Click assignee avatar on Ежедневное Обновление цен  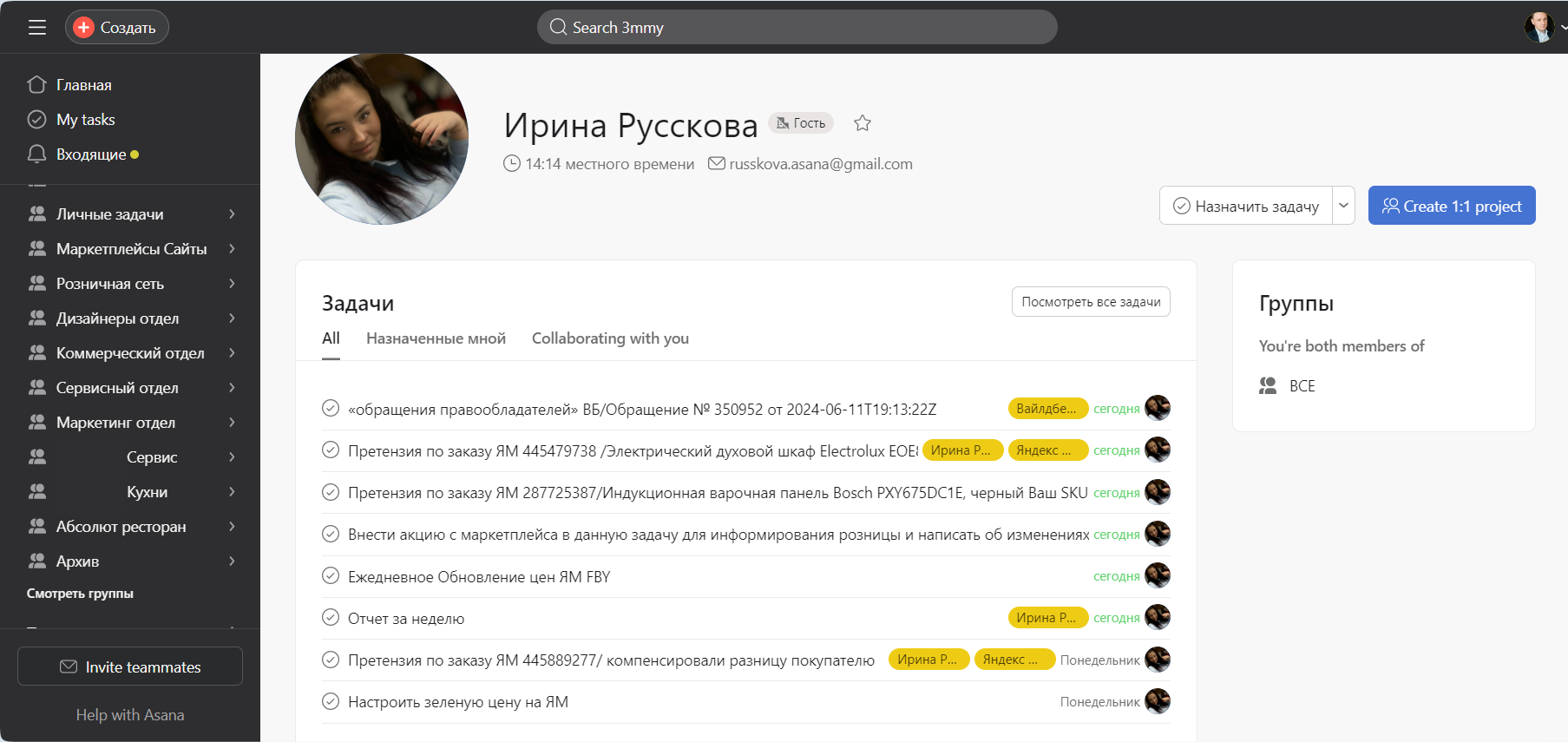tap(1158, 575)
